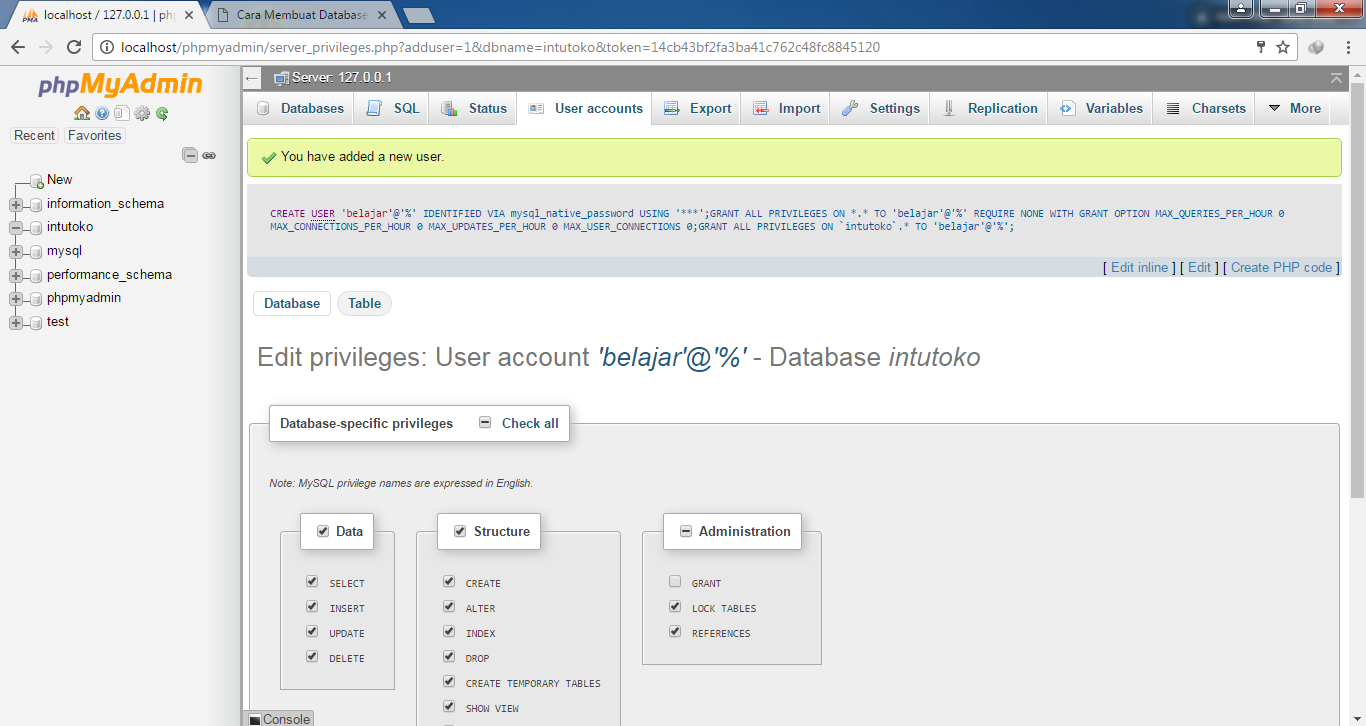
Task: Select the User accounts tab
Action: (585, 109)
